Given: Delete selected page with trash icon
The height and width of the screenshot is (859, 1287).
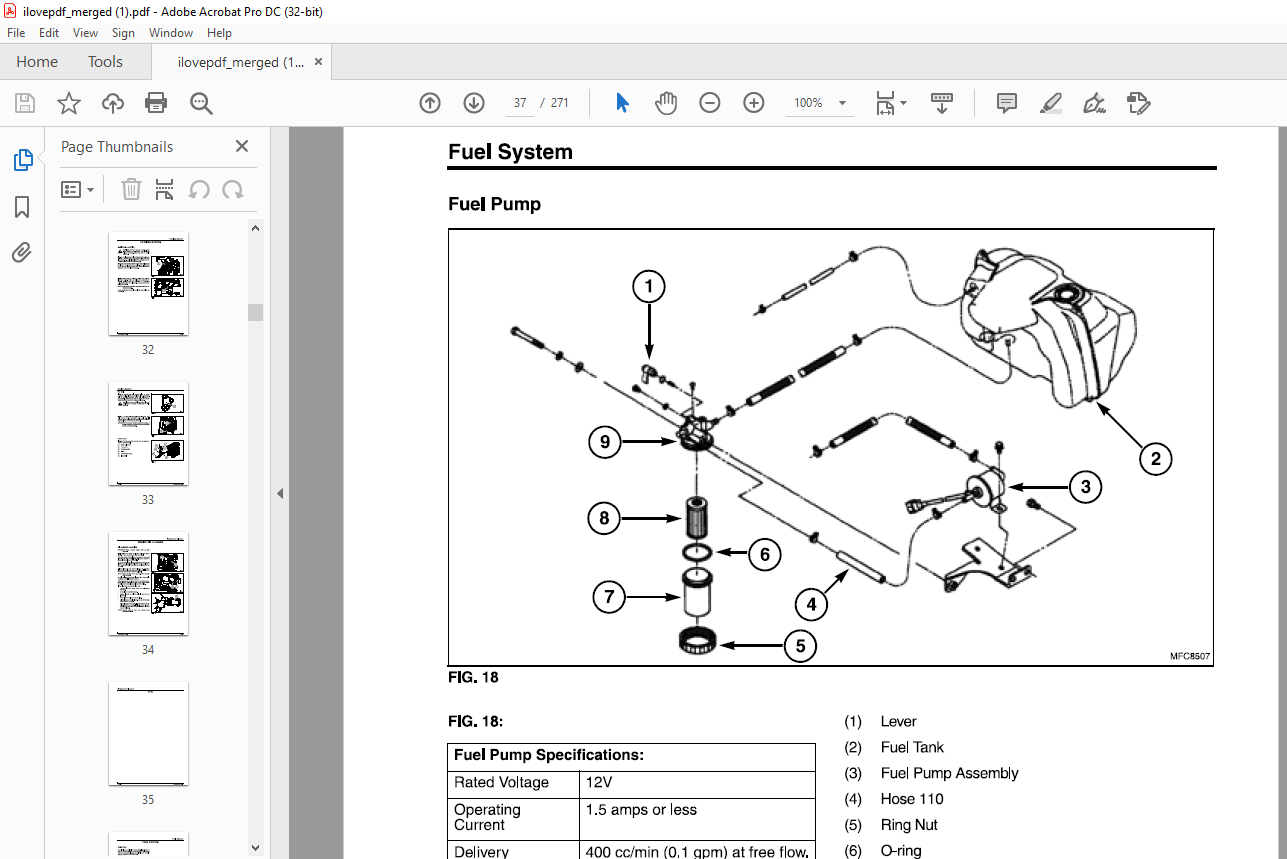Looking at the screenshot, I should click(131, 189).
